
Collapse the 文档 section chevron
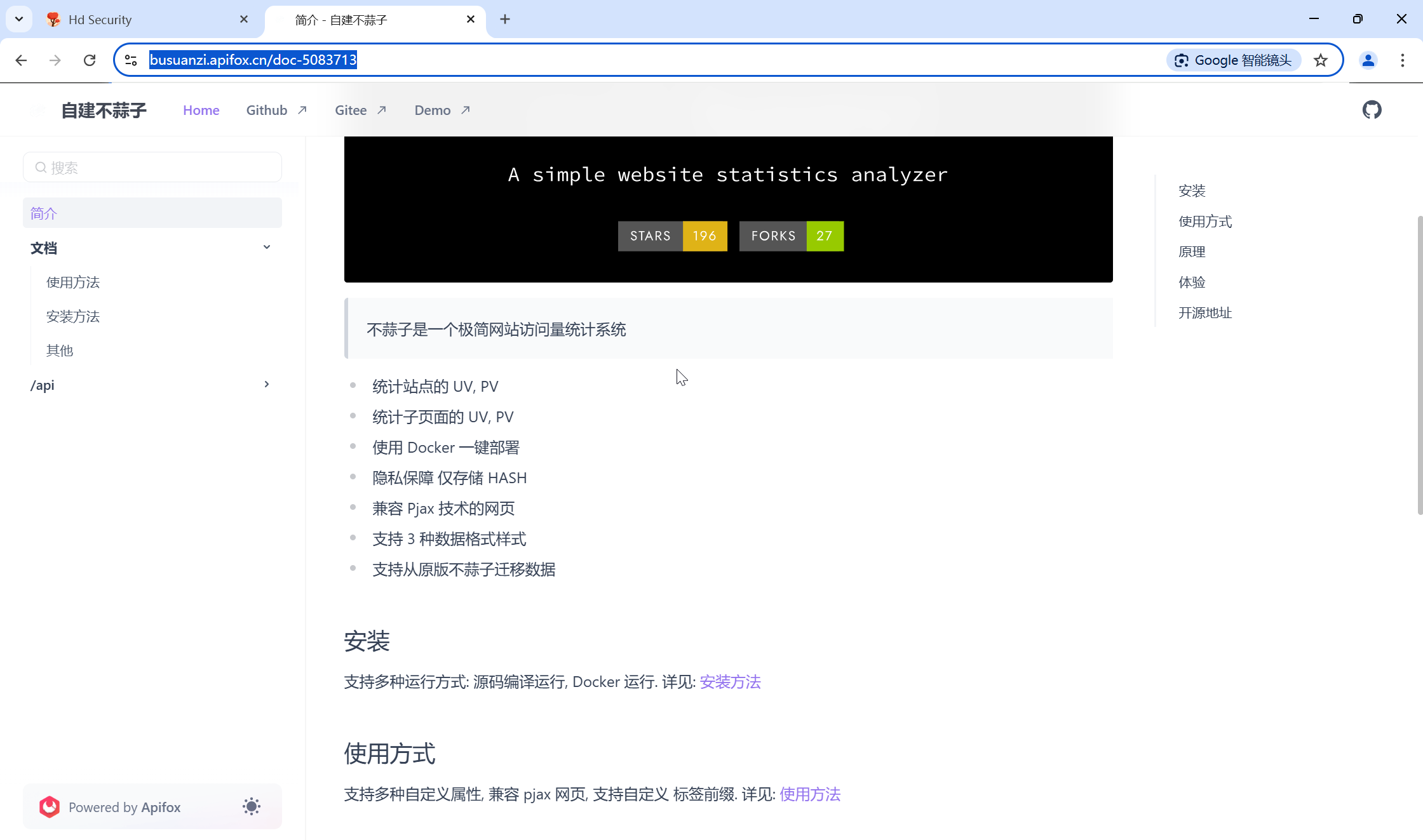(267, 248)
